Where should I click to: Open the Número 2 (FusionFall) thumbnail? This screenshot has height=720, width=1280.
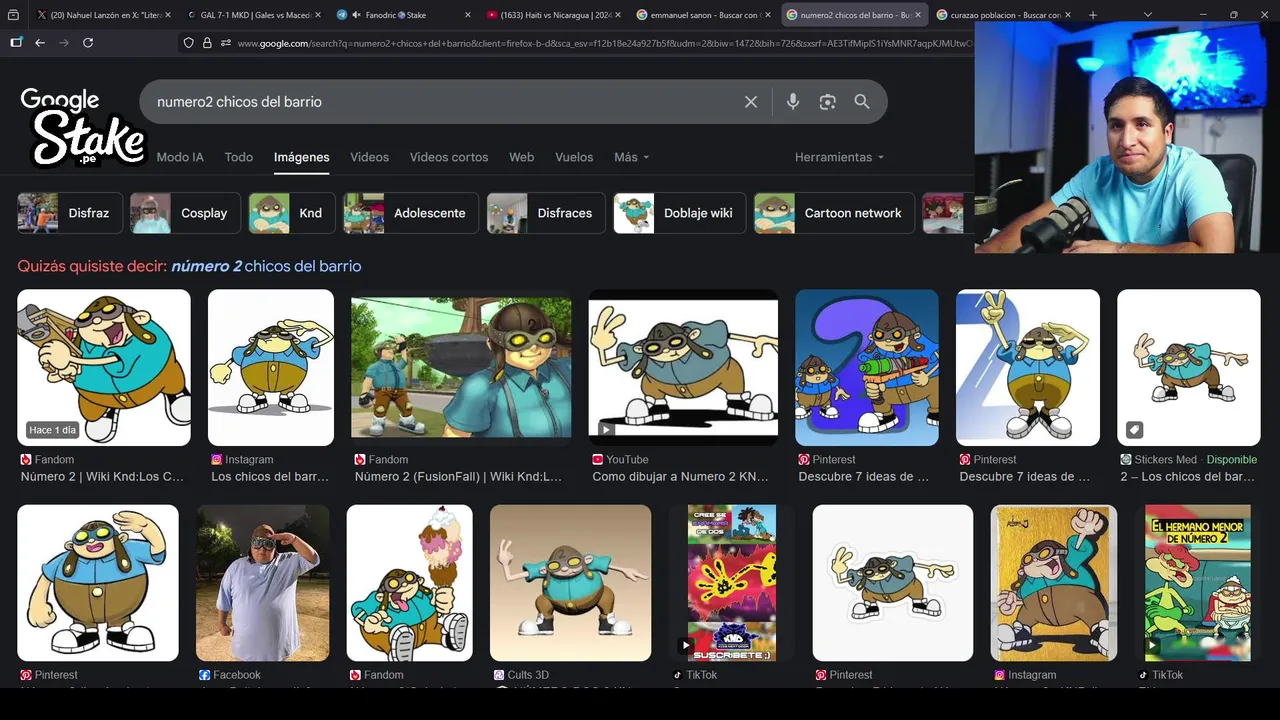point(461,367)
